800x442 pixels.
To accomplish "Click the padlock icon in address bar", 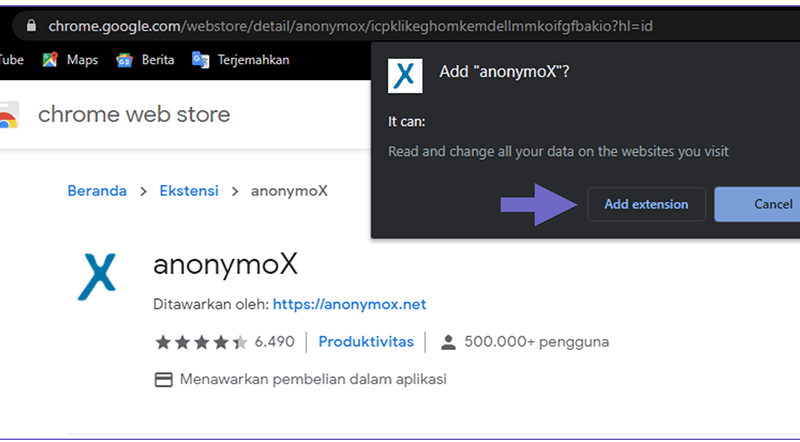I will pyautogui.click(x=31, y=26).
